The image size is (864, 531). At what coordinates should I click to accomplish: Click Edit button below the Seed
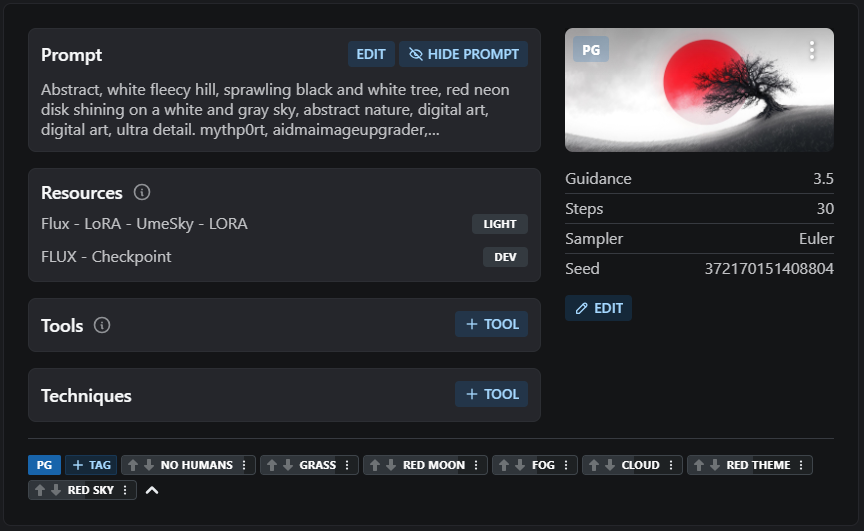click(598, 308)
